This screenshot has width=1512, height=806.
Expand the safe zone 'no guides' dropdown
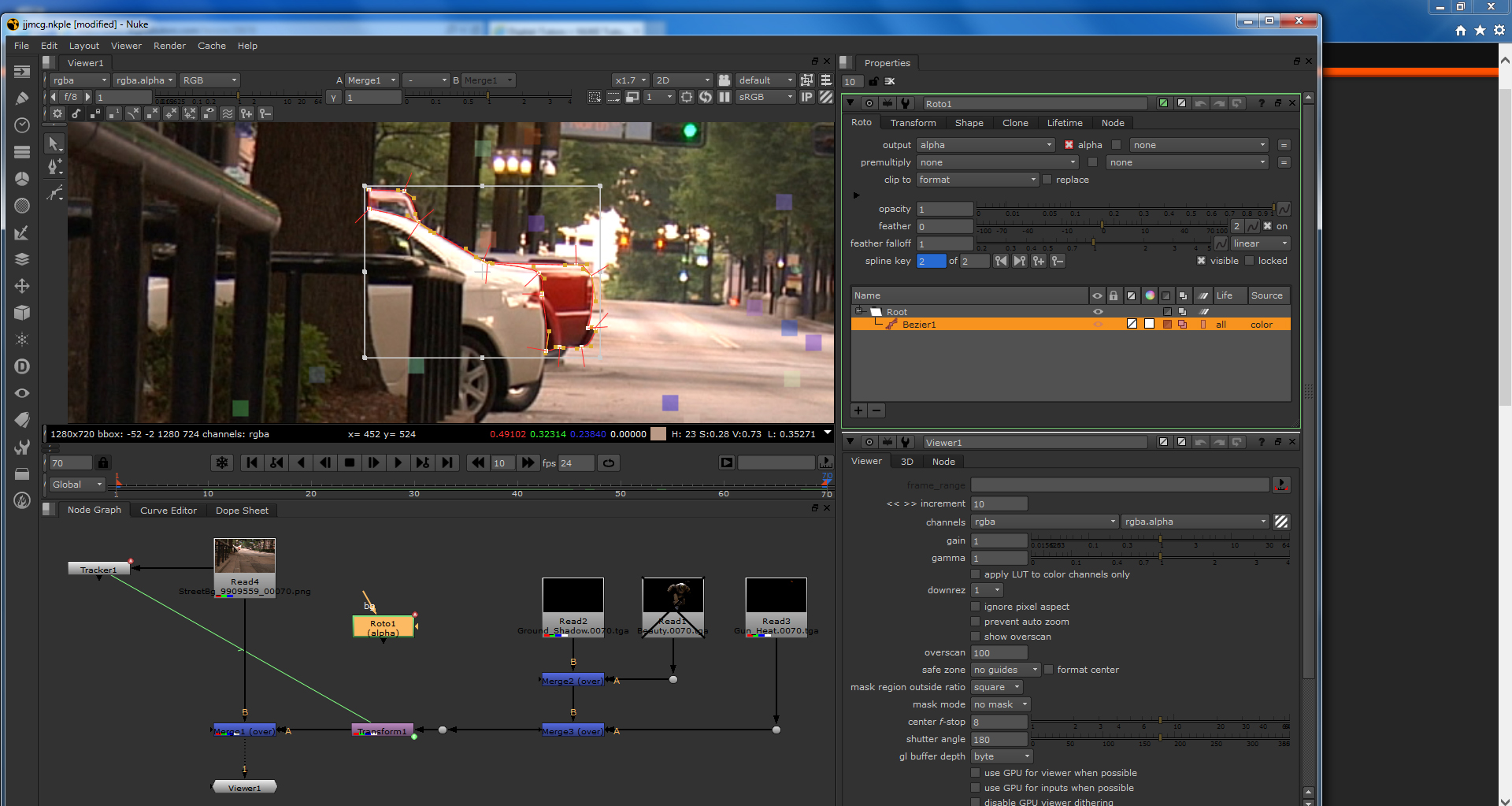tap(1005, 670)
